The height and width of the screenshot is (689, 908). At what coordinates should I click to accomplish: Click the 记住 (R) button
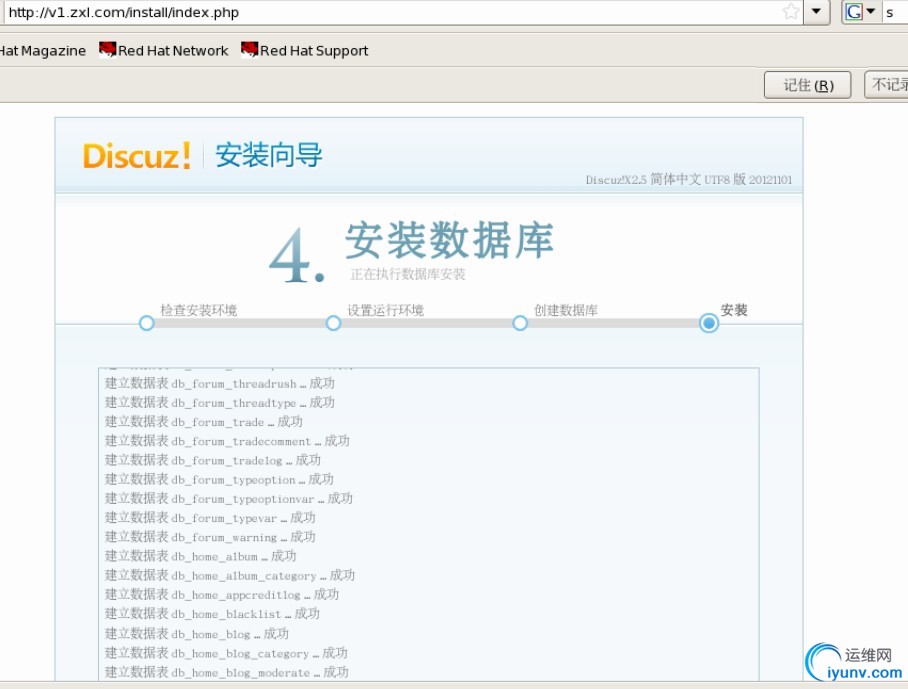pos(808,85)
